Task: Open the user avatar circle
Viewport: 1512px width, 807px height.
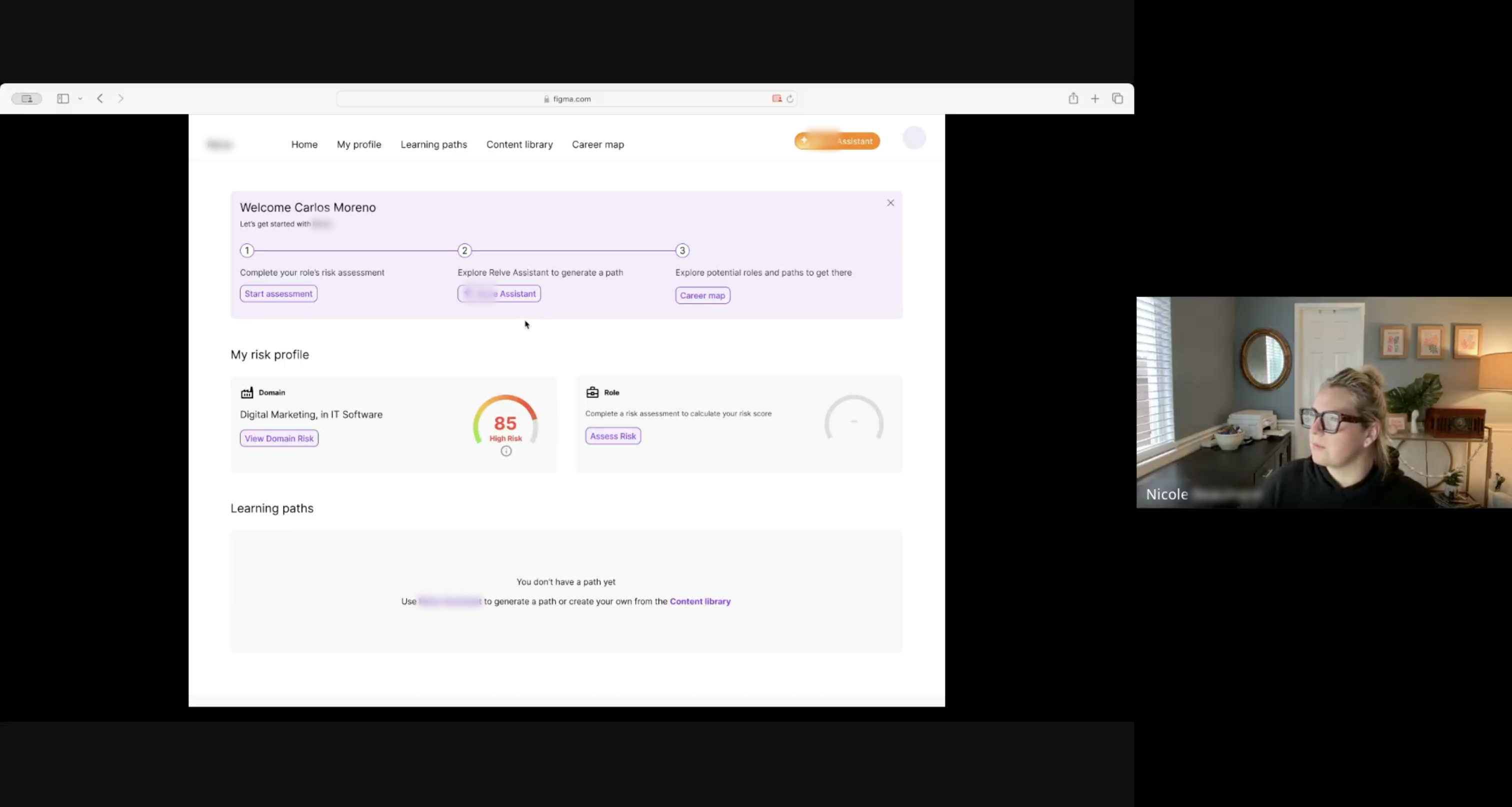Action: coord(914,138)
